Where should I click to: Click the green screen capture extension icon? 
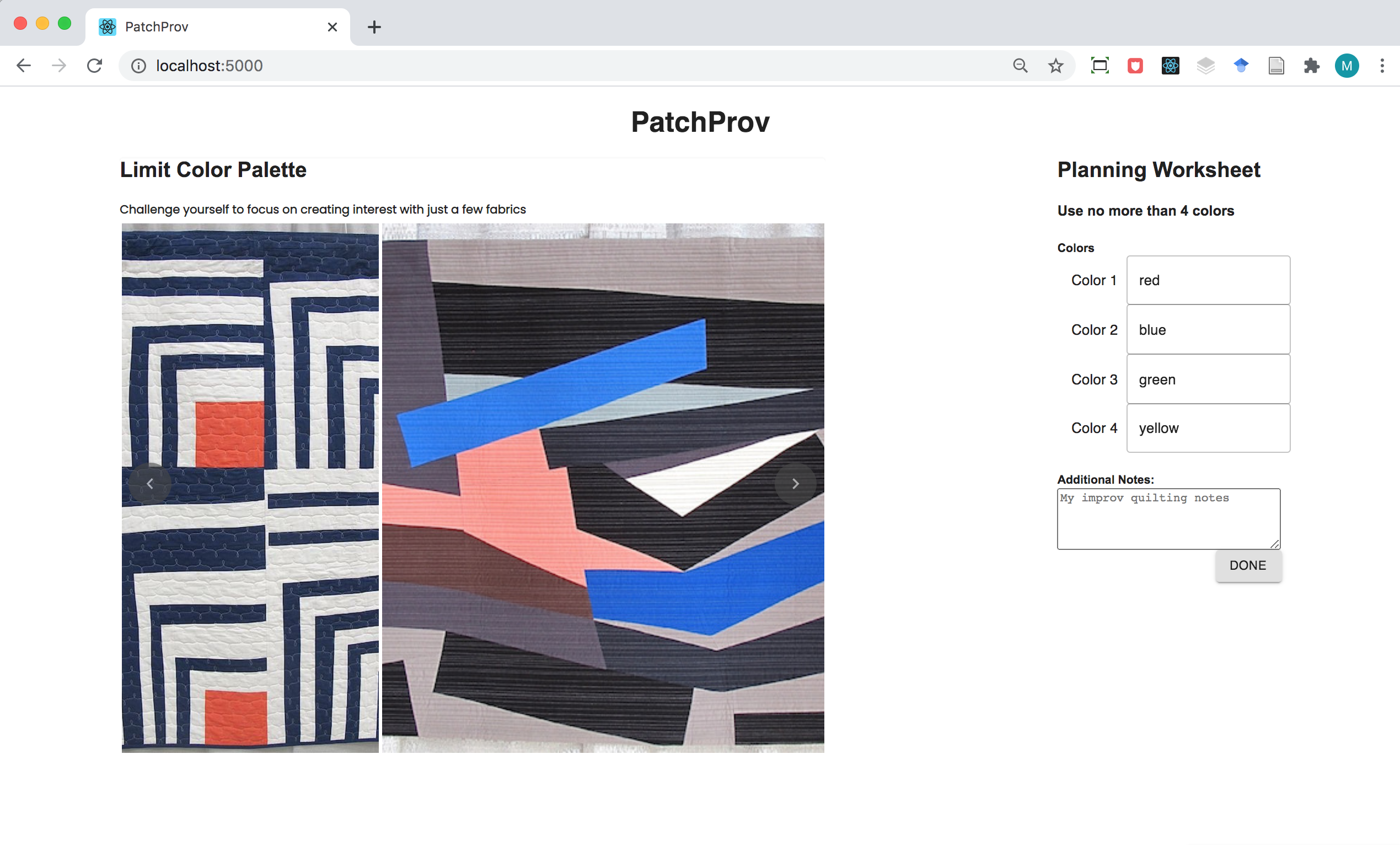tap(1099, 66)
